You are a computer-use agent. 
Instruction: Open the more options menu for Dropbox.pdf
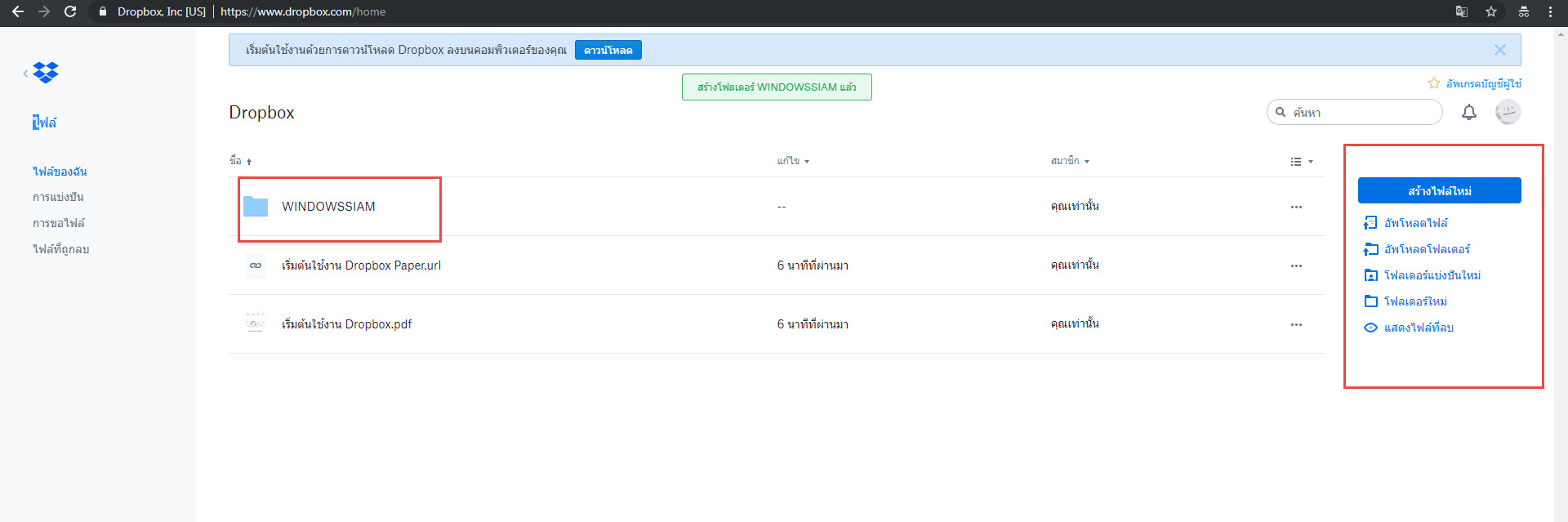tap(1296, 324)
